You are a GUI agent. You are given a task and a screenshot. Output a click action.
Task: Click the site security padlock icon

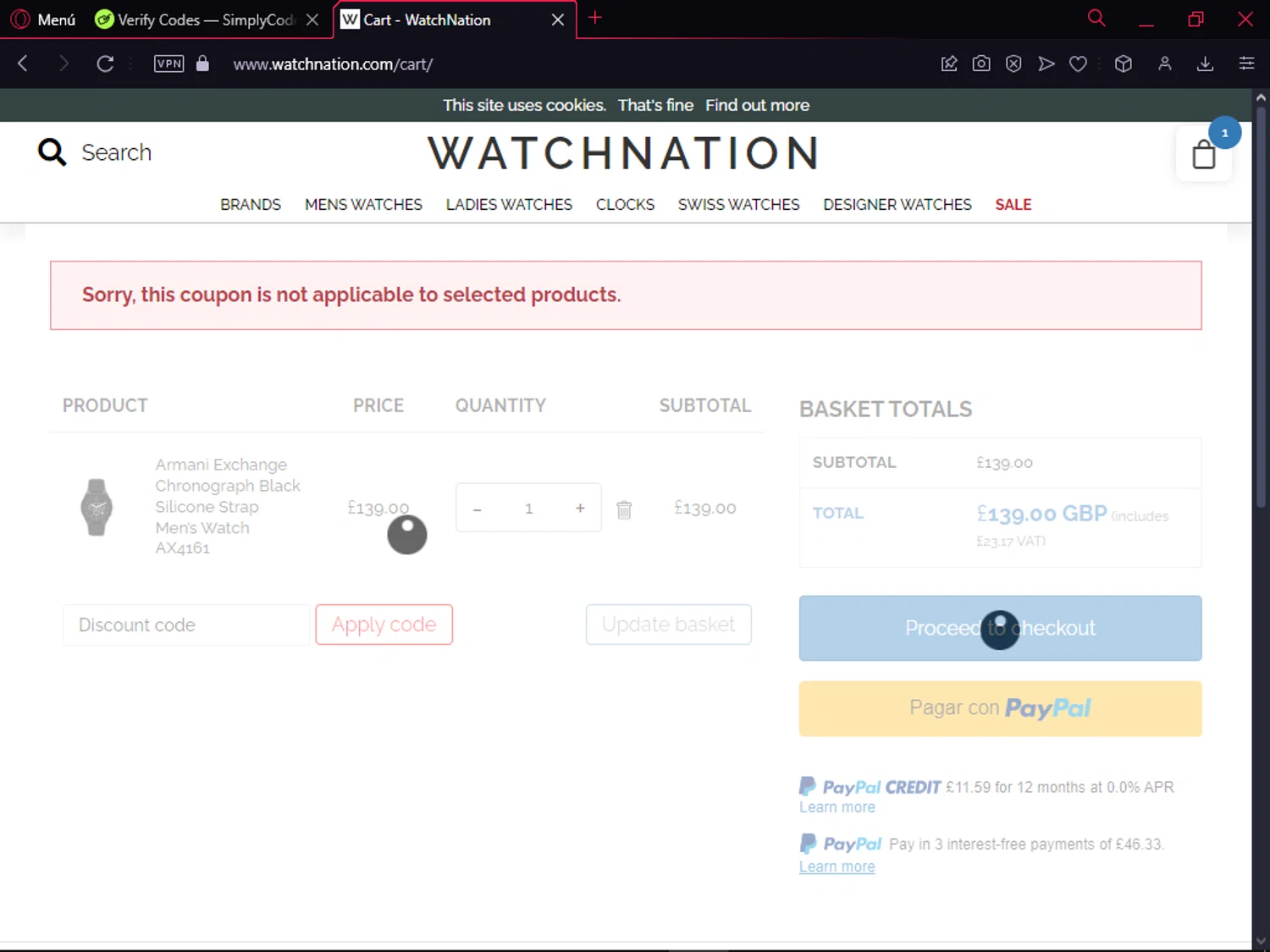(202, 63)
